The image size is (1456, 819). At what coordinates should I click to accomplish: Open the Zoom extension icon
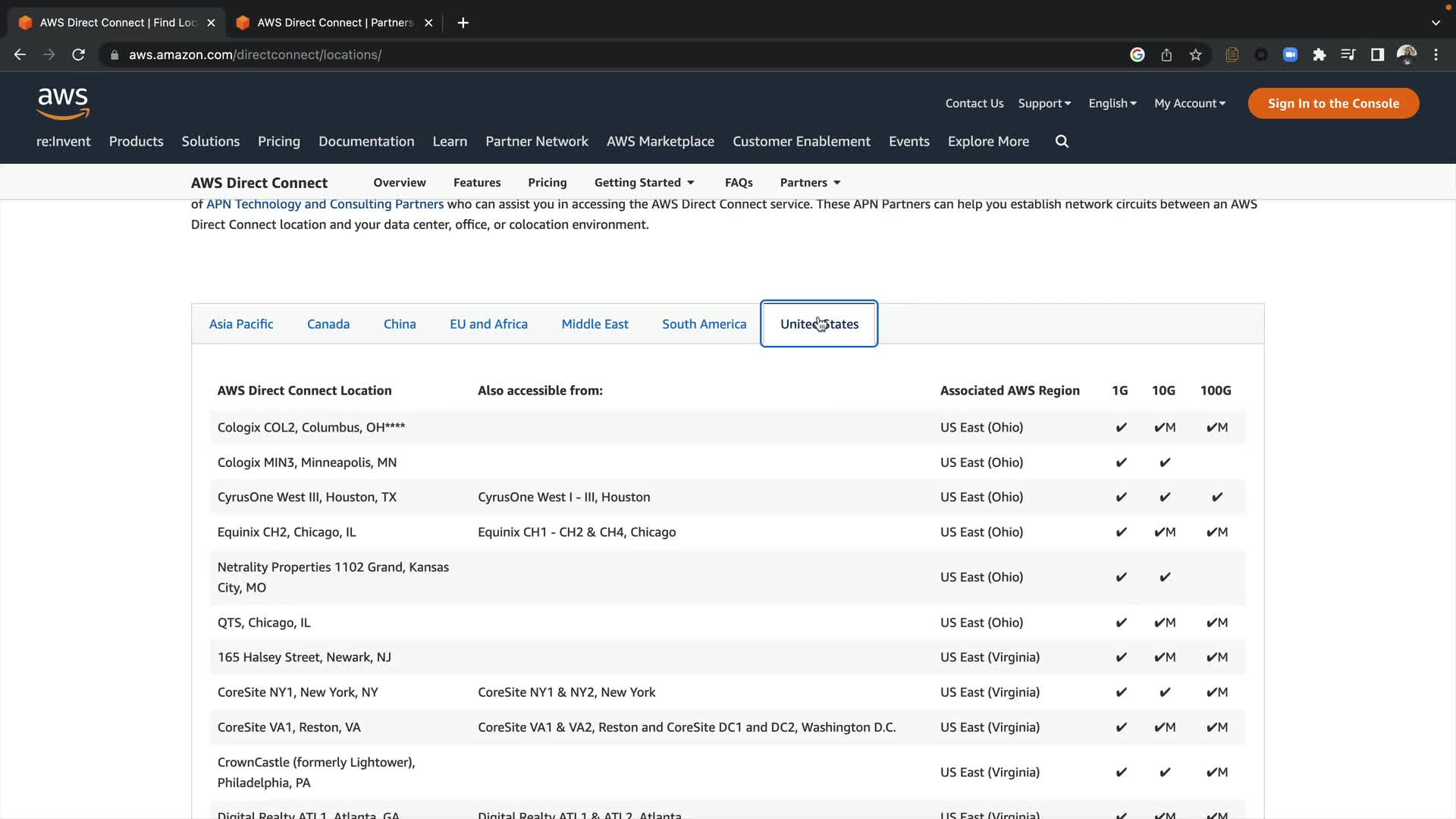pos(1290,55)
